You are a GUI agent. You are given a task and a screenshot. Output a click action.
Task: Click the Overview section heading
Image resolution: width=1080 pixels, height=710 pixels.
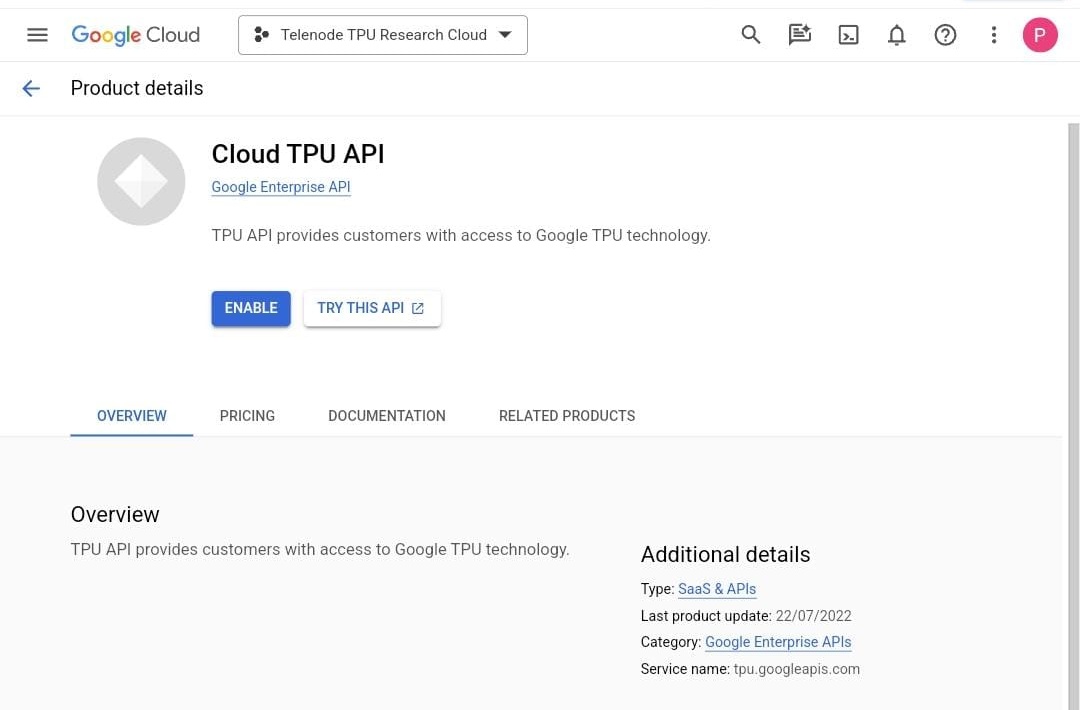click(x=115, y=514)
